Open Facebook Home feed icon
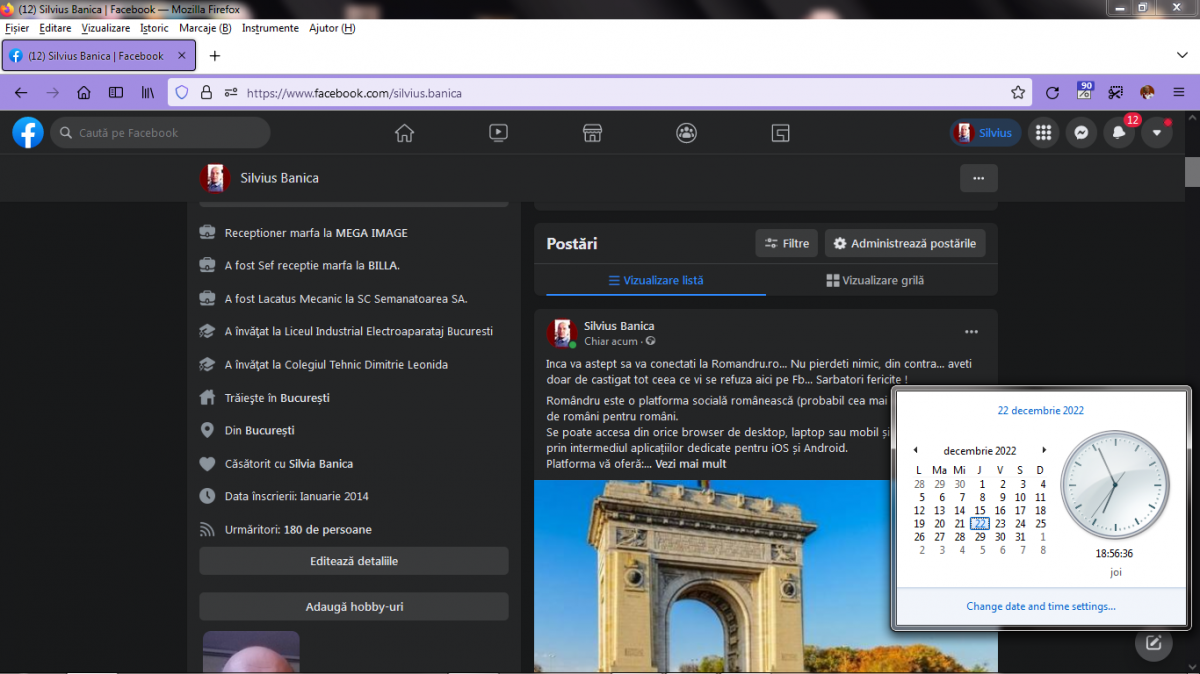The image size is (1200, 674). click(x=404, y=133)
